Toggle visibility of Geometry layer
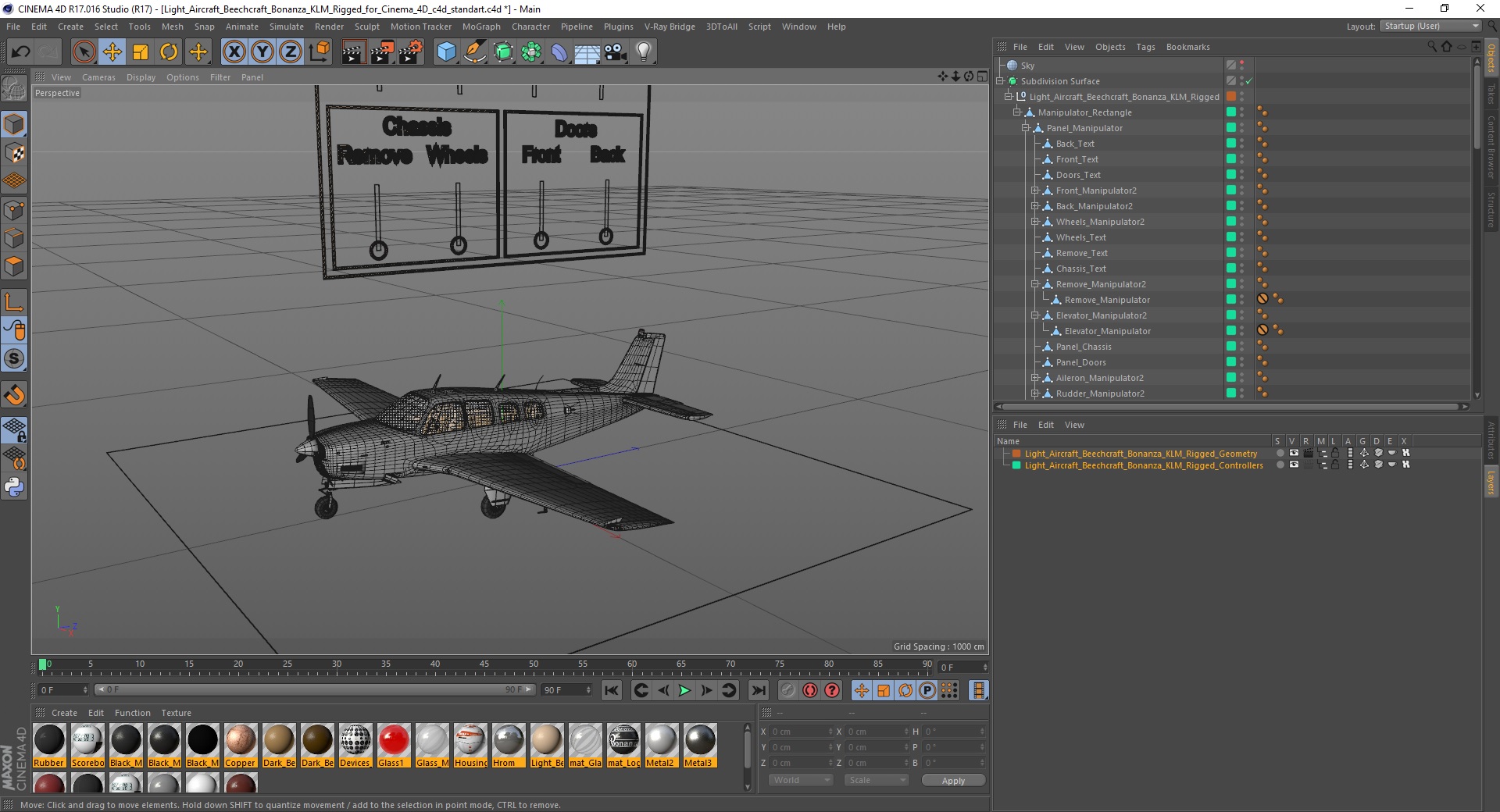Image resolution: width=1500 pixels, height=812 pixels. coord(1294,453)
